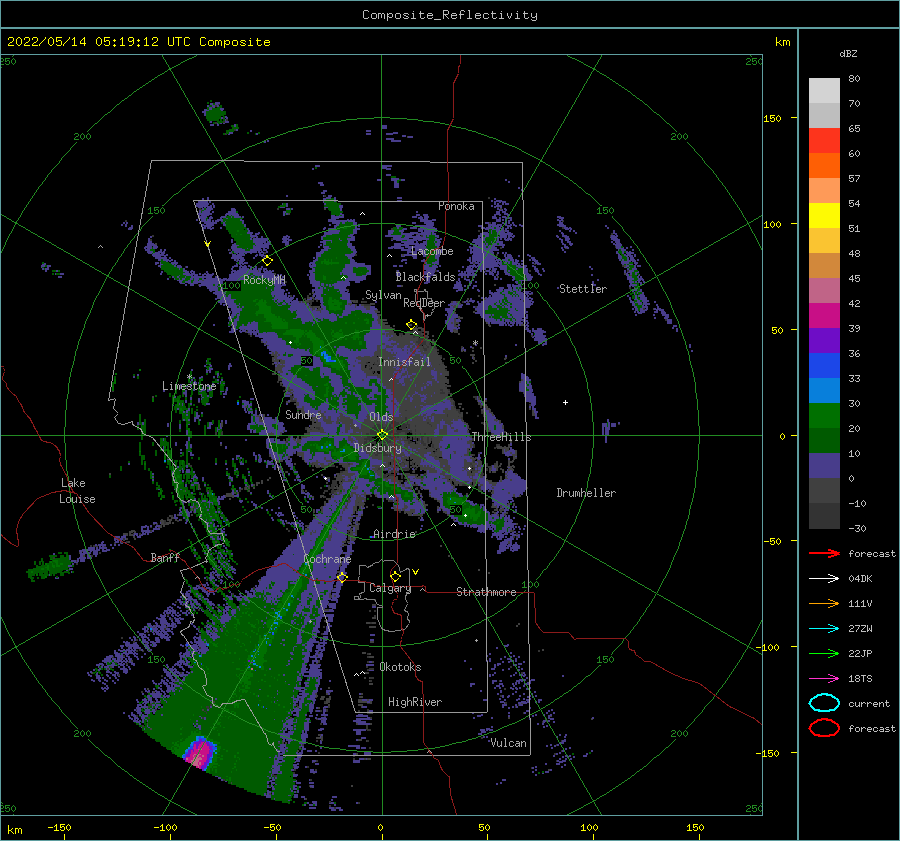Click the orange 111V arrow icon
This screenshot has height=841, width=900.
824,603
